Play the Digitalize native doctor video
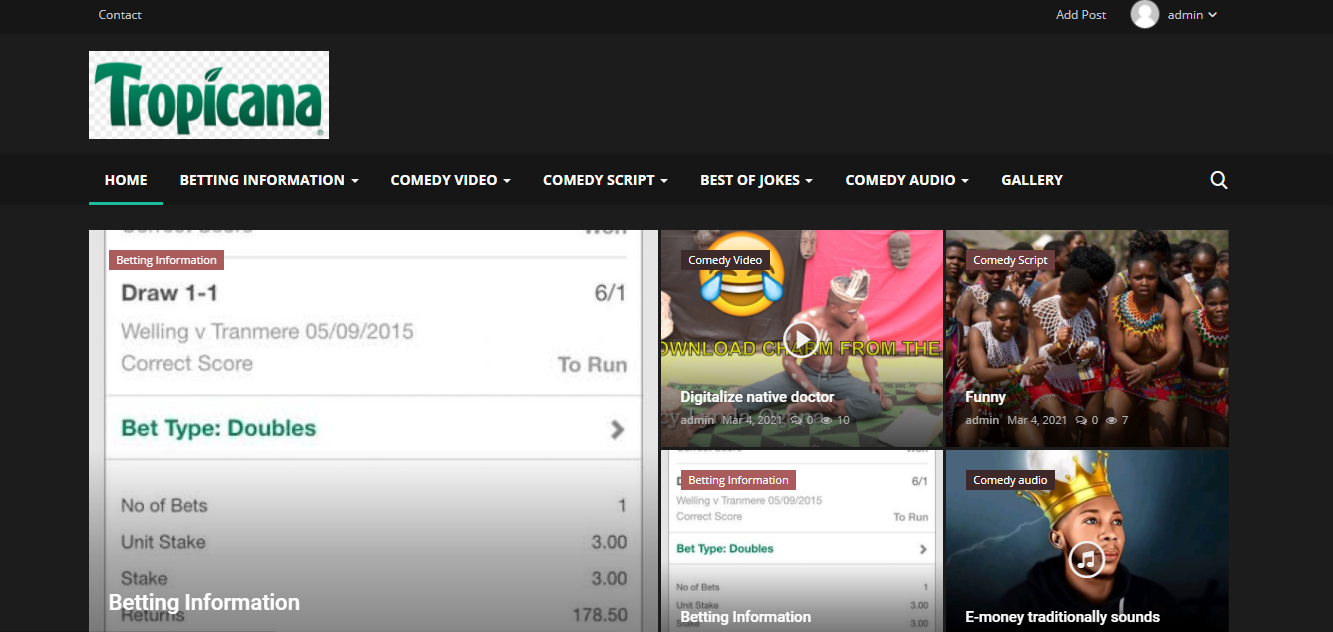 [800, 339]
